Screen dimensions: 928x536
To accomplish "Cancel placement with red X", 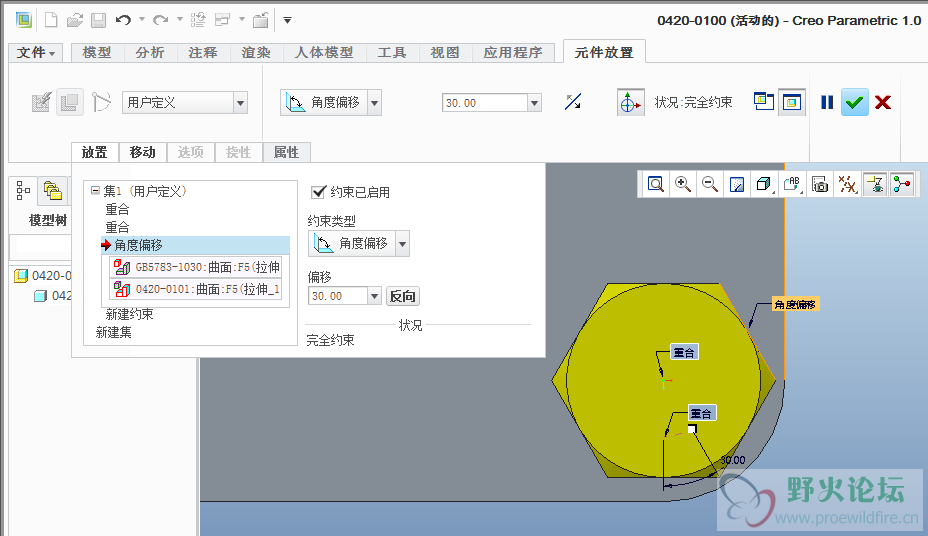I will [883, 102].
